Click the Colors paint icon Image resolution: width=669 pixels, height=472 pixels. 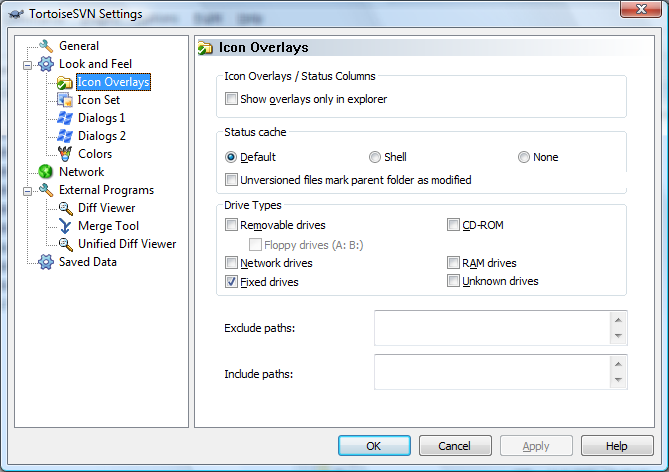65,154
